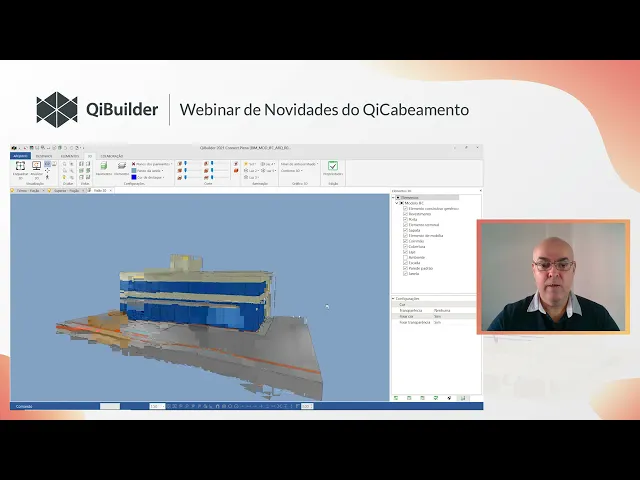Open the quick access toolbar customize arrow

click(x=83, y=148)
